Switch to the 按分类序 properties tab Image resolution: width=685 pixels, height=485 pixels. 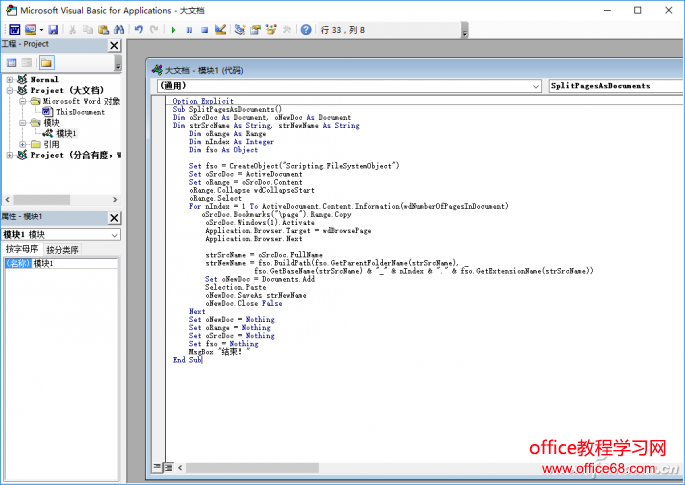coord(62,249)
